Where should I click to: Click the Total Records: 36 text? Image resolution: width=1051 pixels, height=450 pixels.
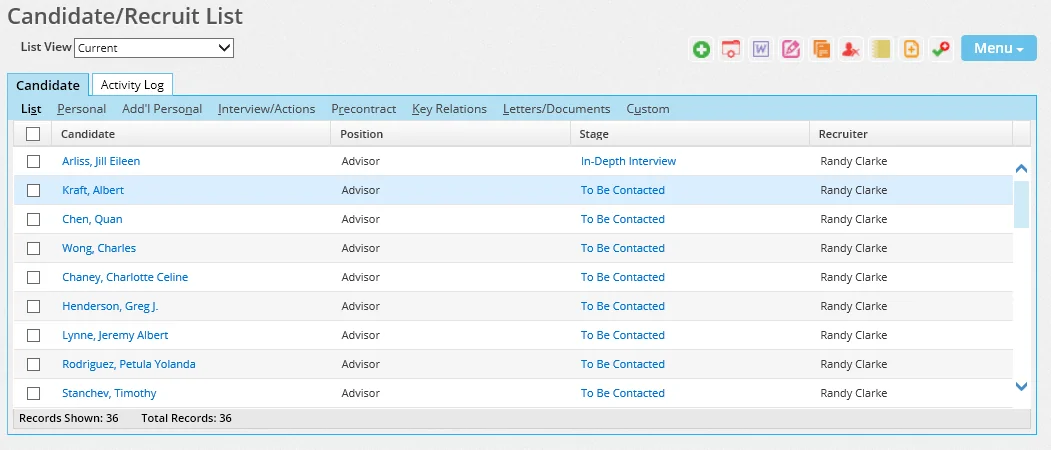tap(186, 418)
